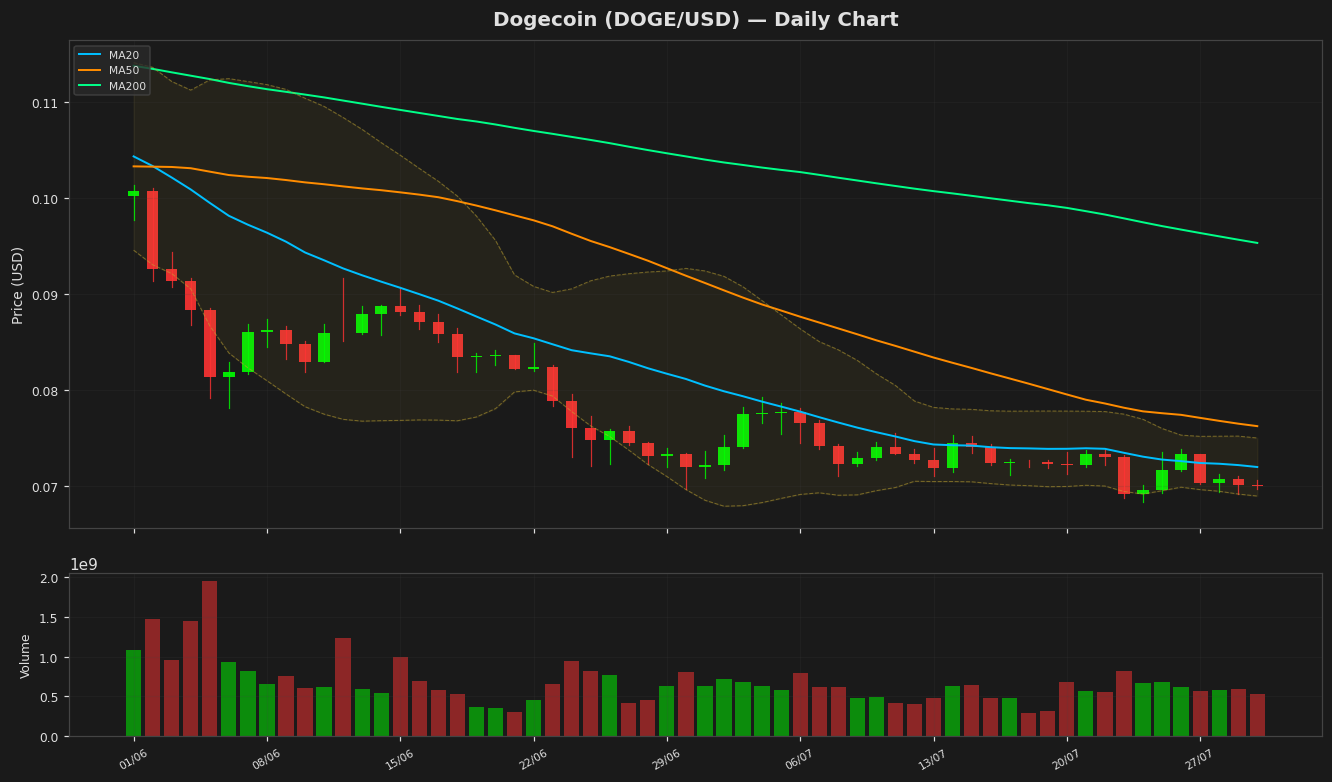
Task: Click the chart title Dogecoin (DOGE/USD) — Daily Chart
Action: click(695, 20)
